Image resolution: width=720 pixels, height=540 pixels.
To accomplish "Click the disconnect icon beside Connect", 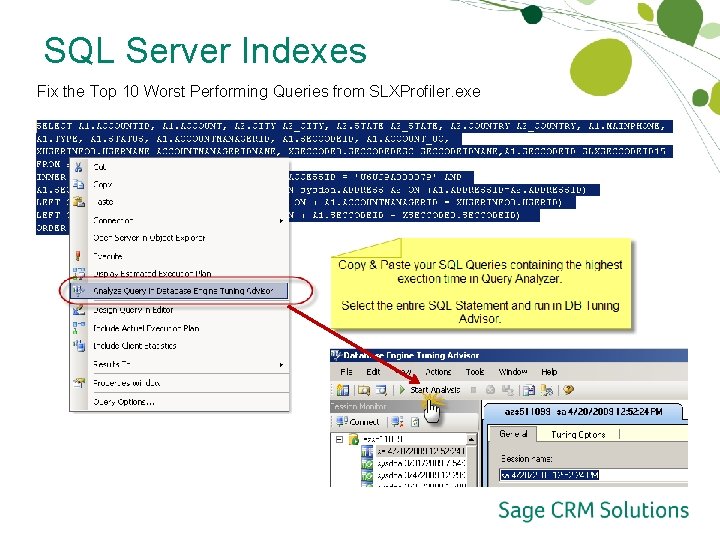I will click(x=397, y=422).
